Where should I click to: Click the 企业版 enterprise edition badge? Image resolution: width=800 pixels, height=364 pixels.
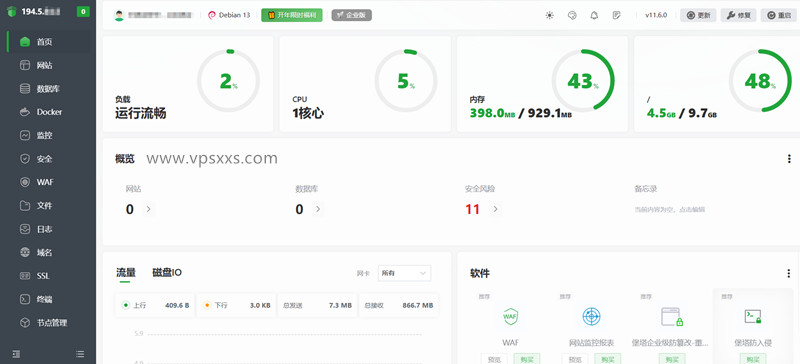[352, 15]
